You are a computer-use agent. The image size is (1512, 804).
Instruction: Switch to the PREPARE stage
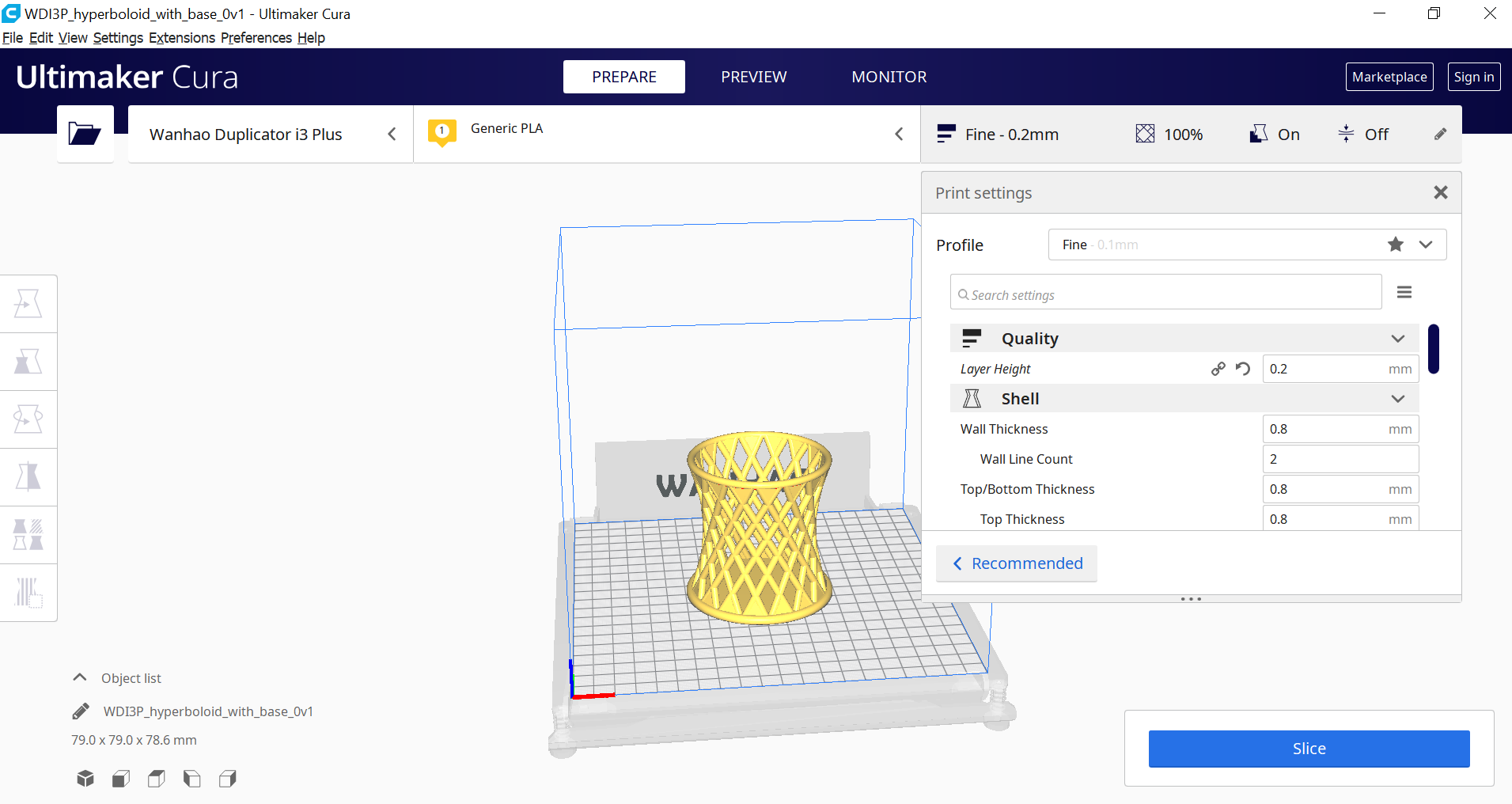[x=624, y=77]
